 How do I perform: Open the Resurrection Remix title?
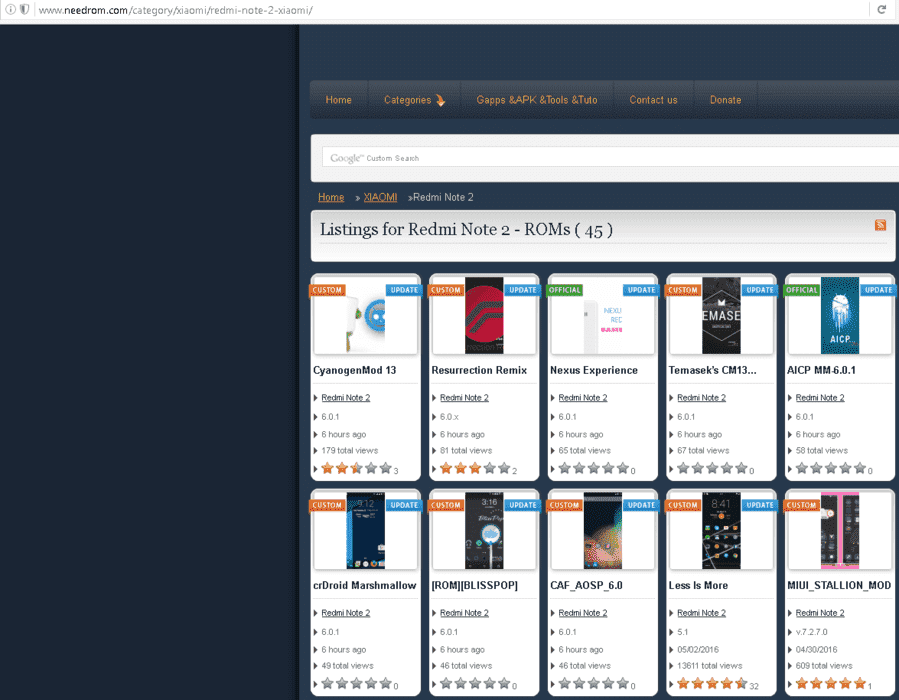(x=479, y=370)
